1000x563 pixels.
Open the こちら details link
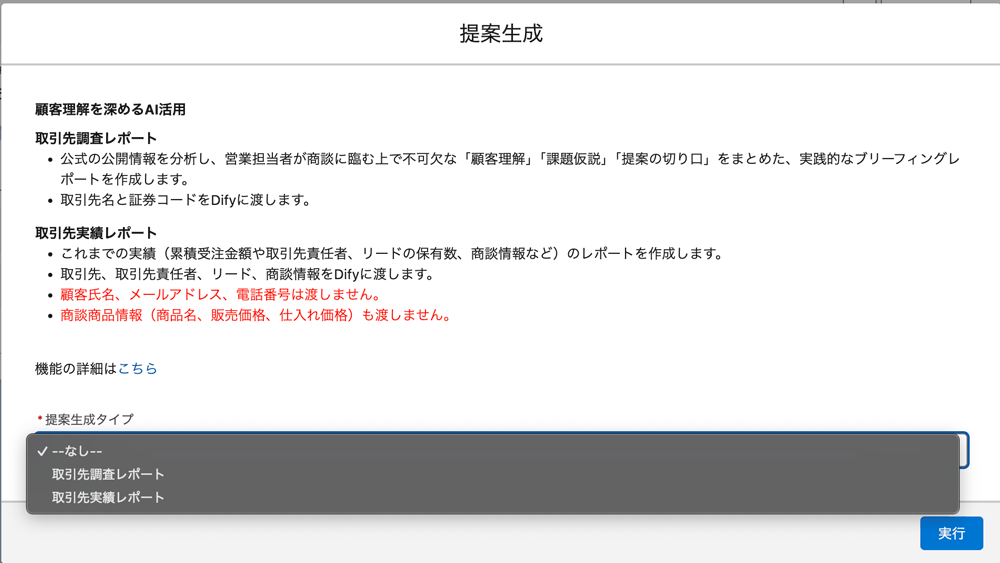coord(137,369)
